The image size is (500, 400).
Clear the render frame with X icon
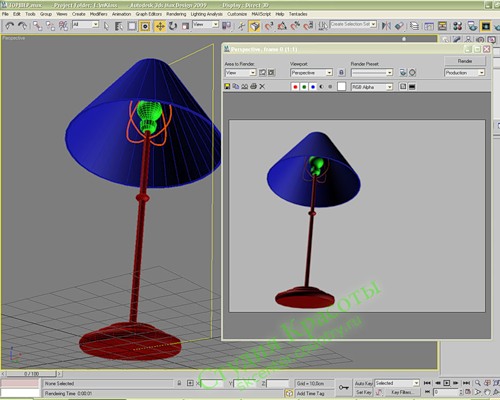point(262,87)
